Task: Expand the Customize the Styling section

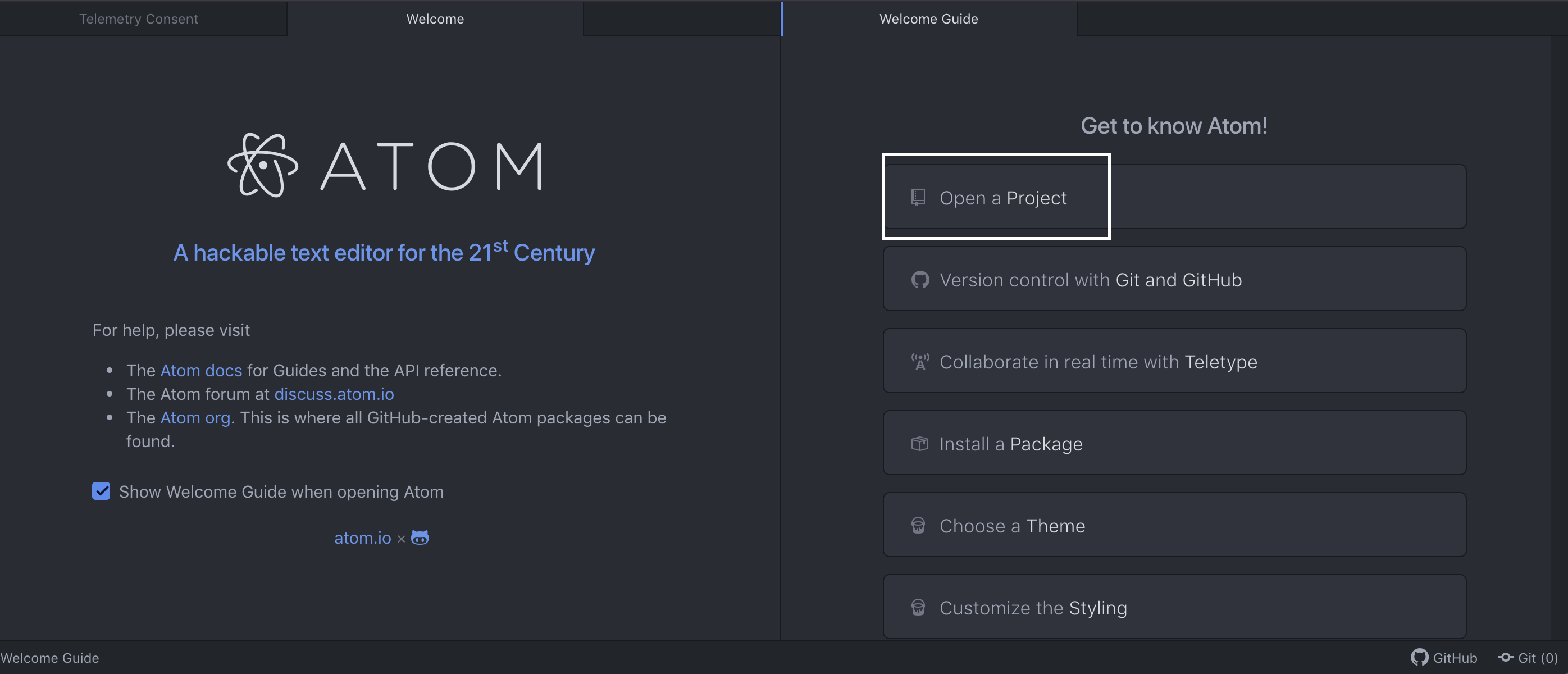Action: (1174, 607)
